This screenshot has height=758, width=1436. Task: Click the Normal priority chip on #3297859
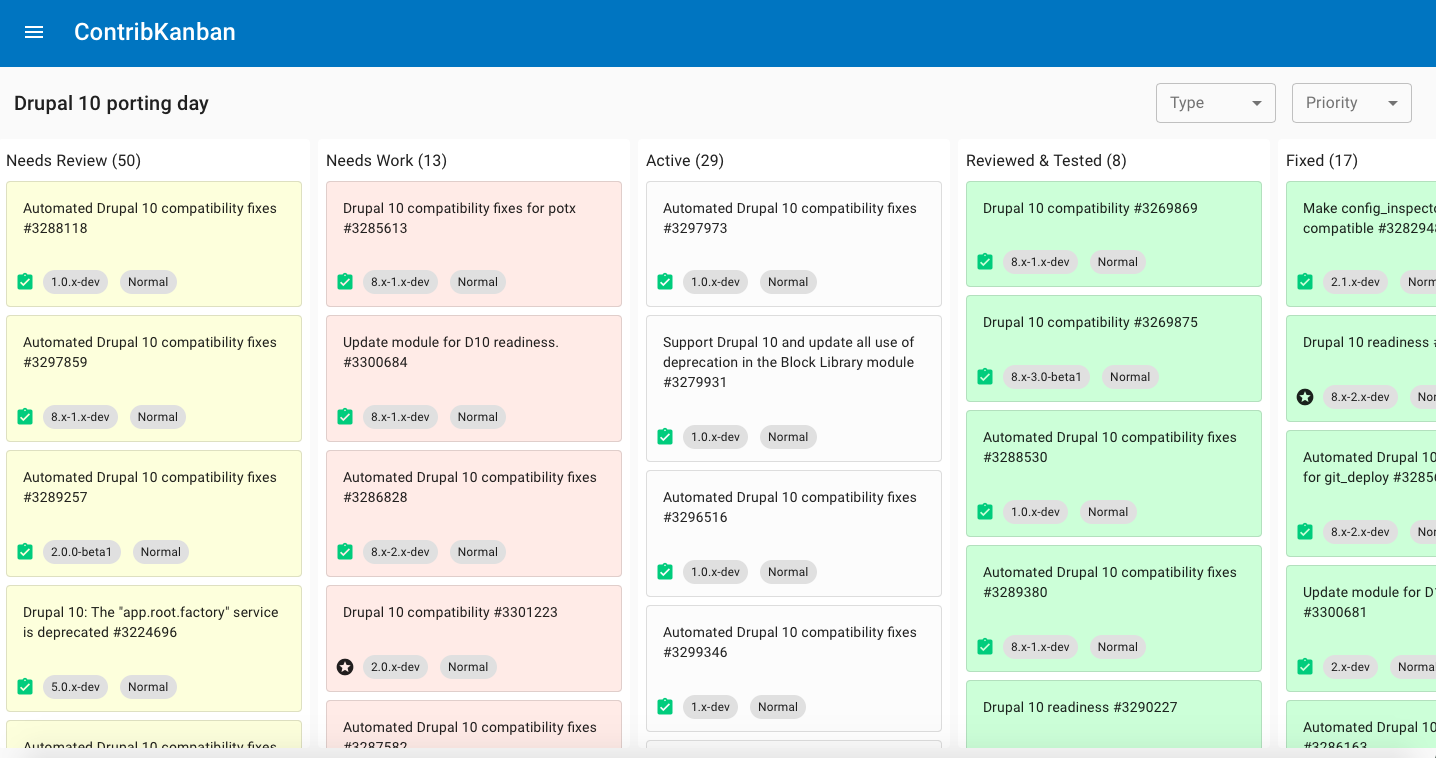pyautogui.click(x=158, y=417)
